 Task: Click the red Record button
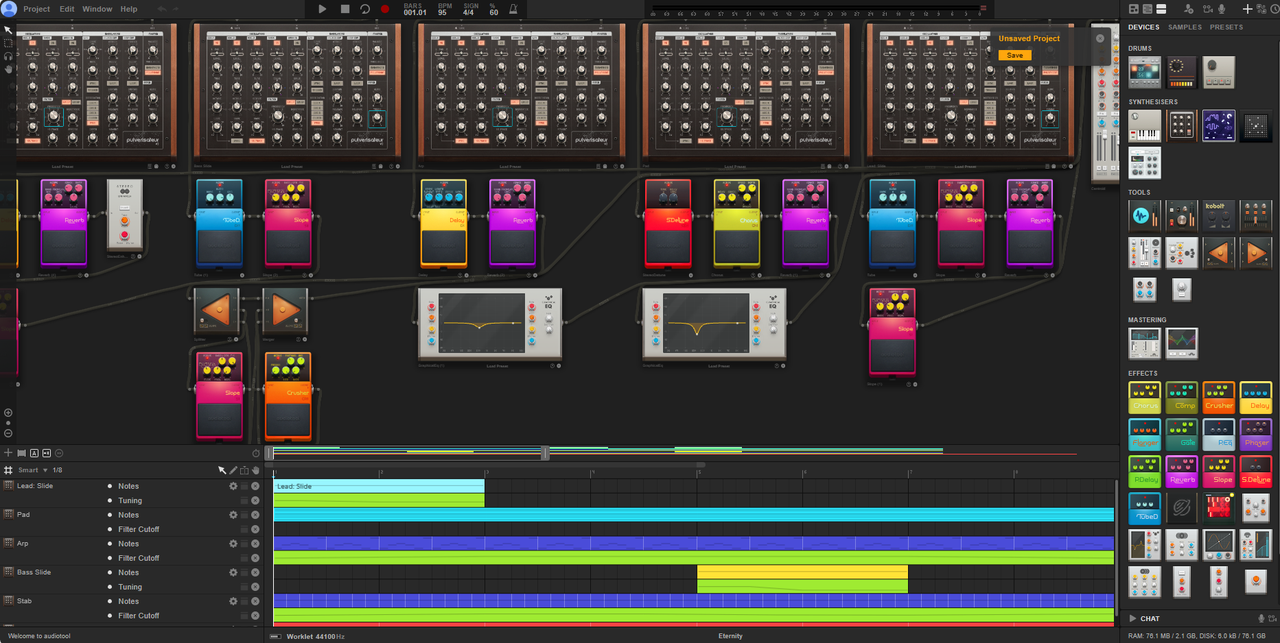click(385, 9)
